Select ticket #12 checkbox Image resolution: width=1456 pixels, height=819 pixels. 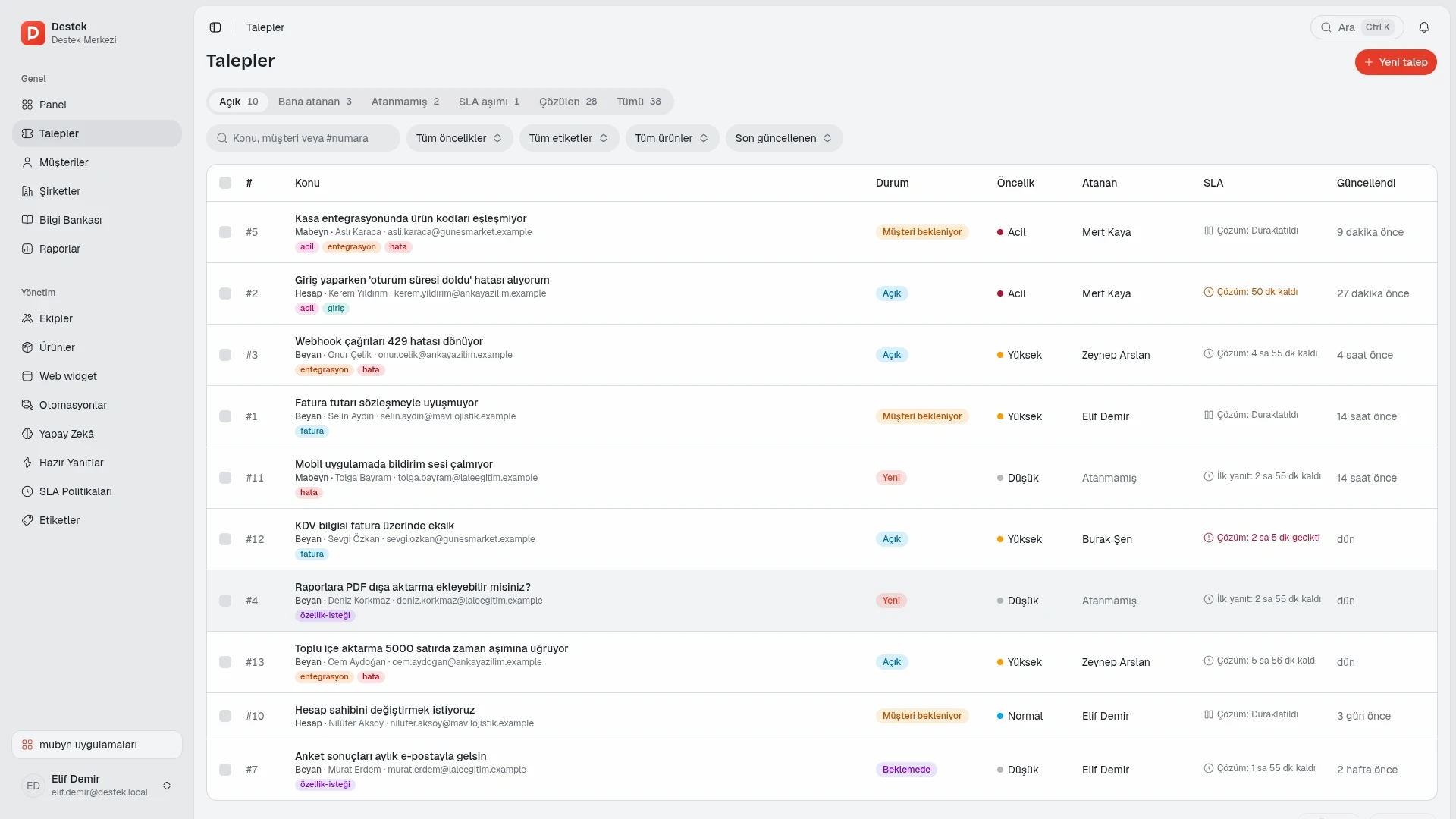coord(225,539)
